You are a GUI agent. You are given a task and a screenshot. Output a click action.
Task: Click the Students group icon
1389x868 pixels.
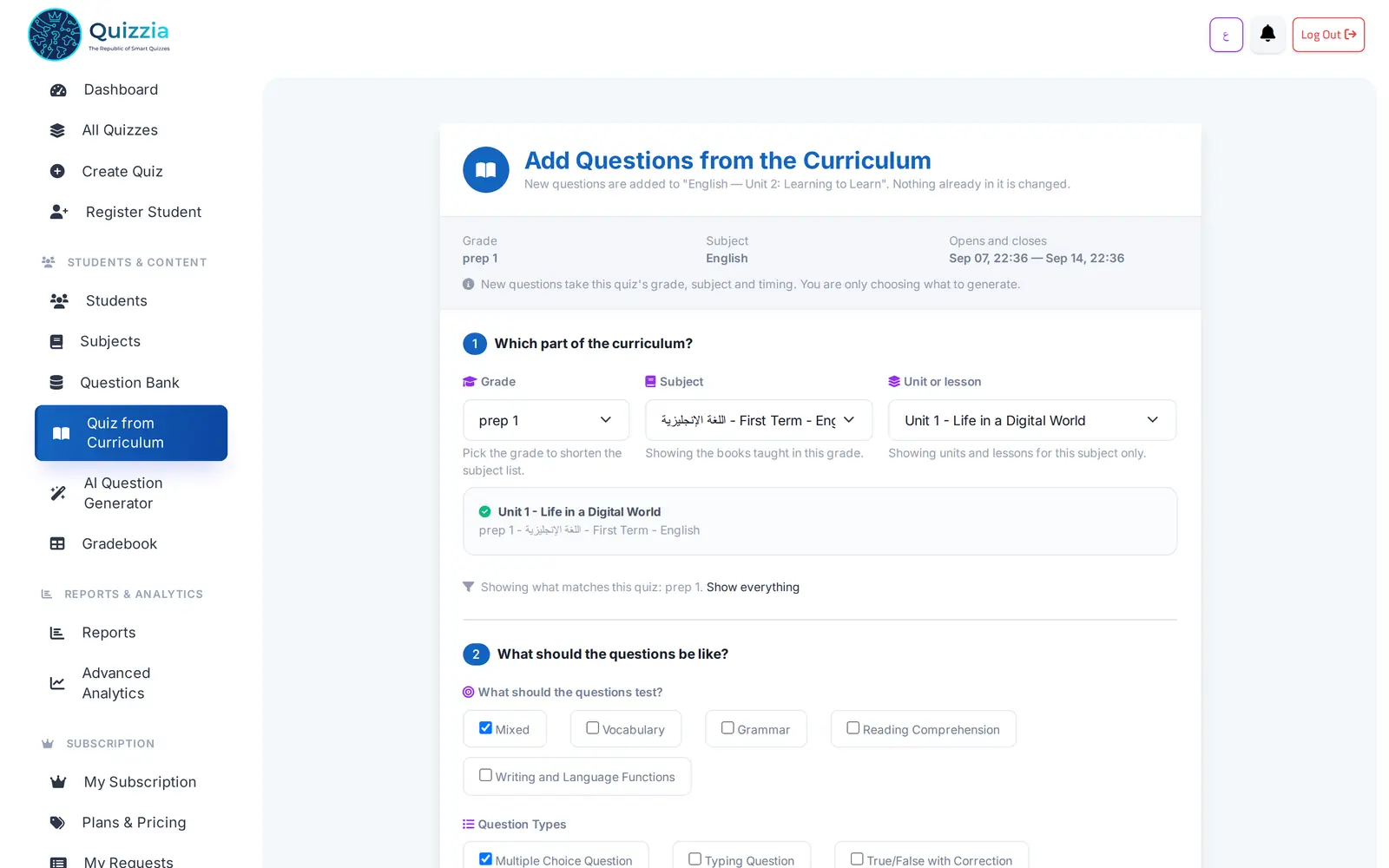[59, 301]
